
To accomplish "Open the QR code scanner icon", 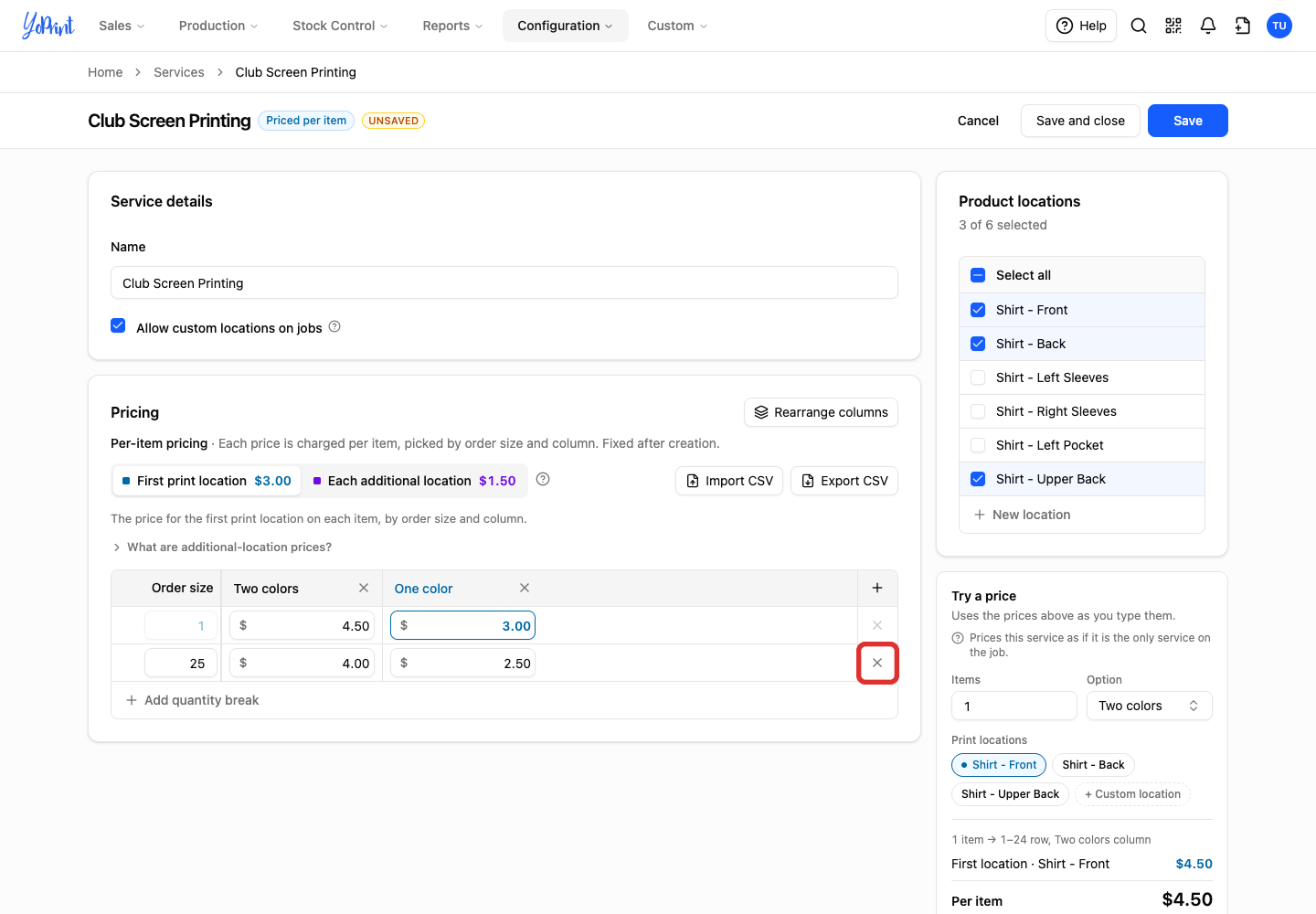I will tap(1173, 26).
